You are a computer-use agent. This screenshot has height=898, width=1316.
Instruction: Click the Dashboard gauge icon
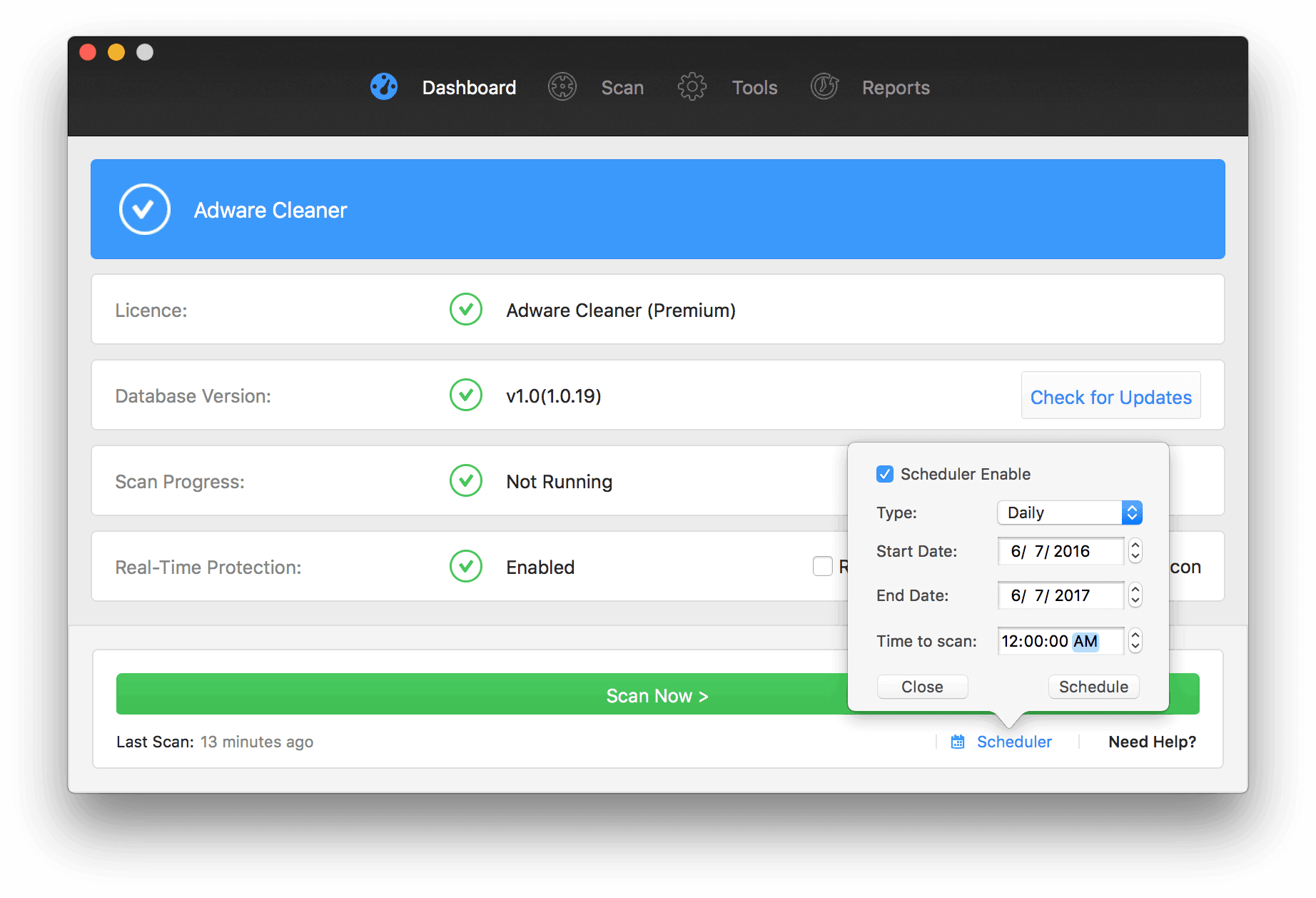coord(384,87)
